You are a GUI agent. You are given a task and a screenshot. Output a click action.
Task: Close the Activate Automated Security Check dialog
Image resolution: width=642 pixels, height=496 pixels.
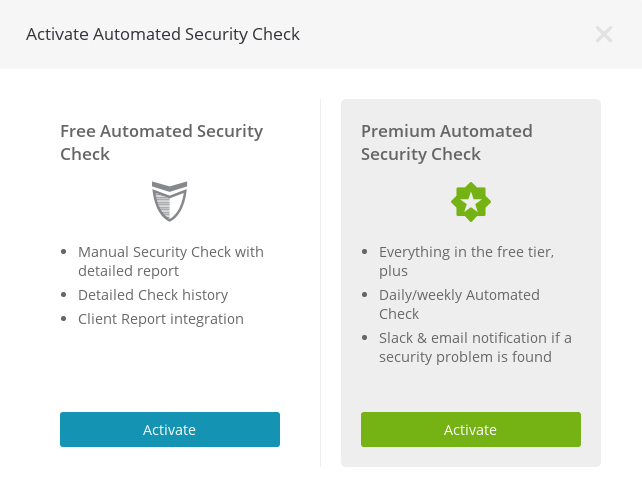click(x=604, y=34)
